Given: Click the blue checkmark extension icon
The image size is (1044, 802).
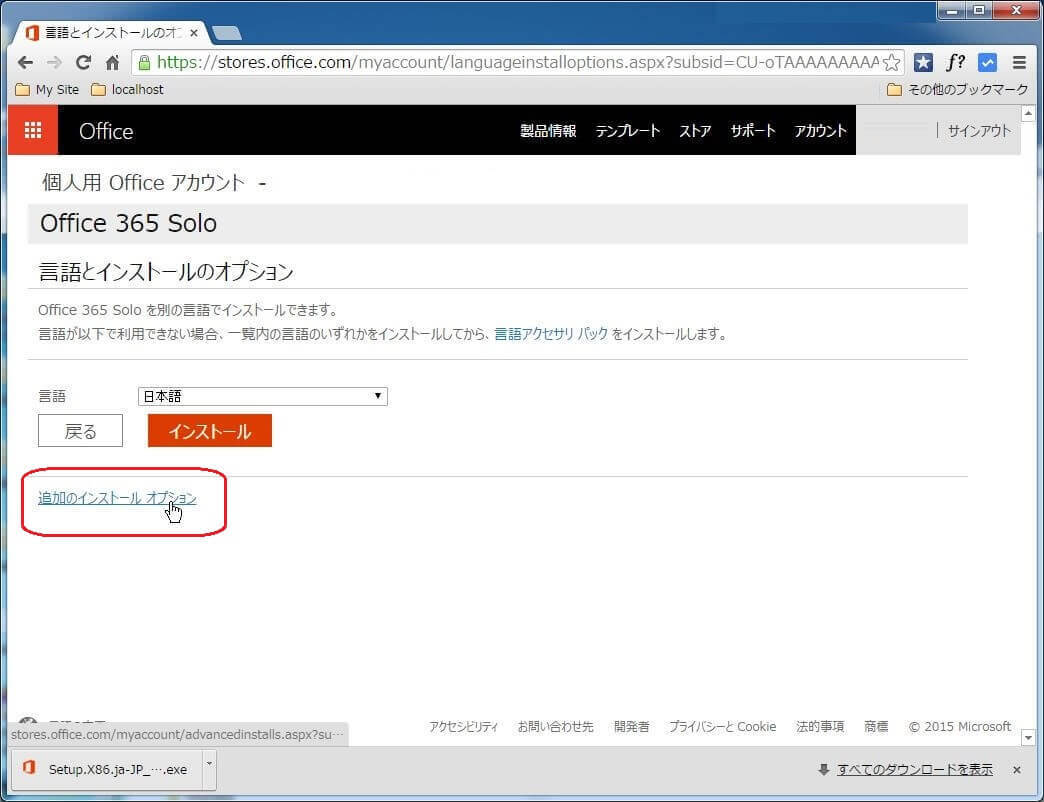Looking at the screenshot, I should [987, 62].
